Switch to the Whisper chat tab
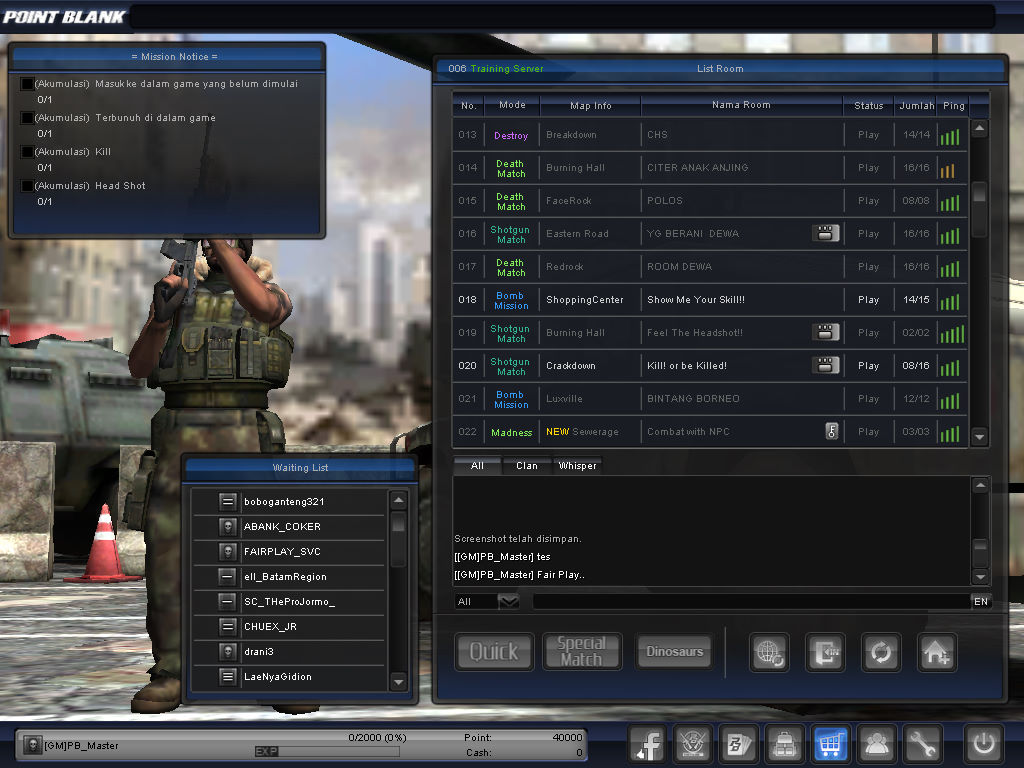The width and height of the screenshot is (1024, 768). click(578, 465)
